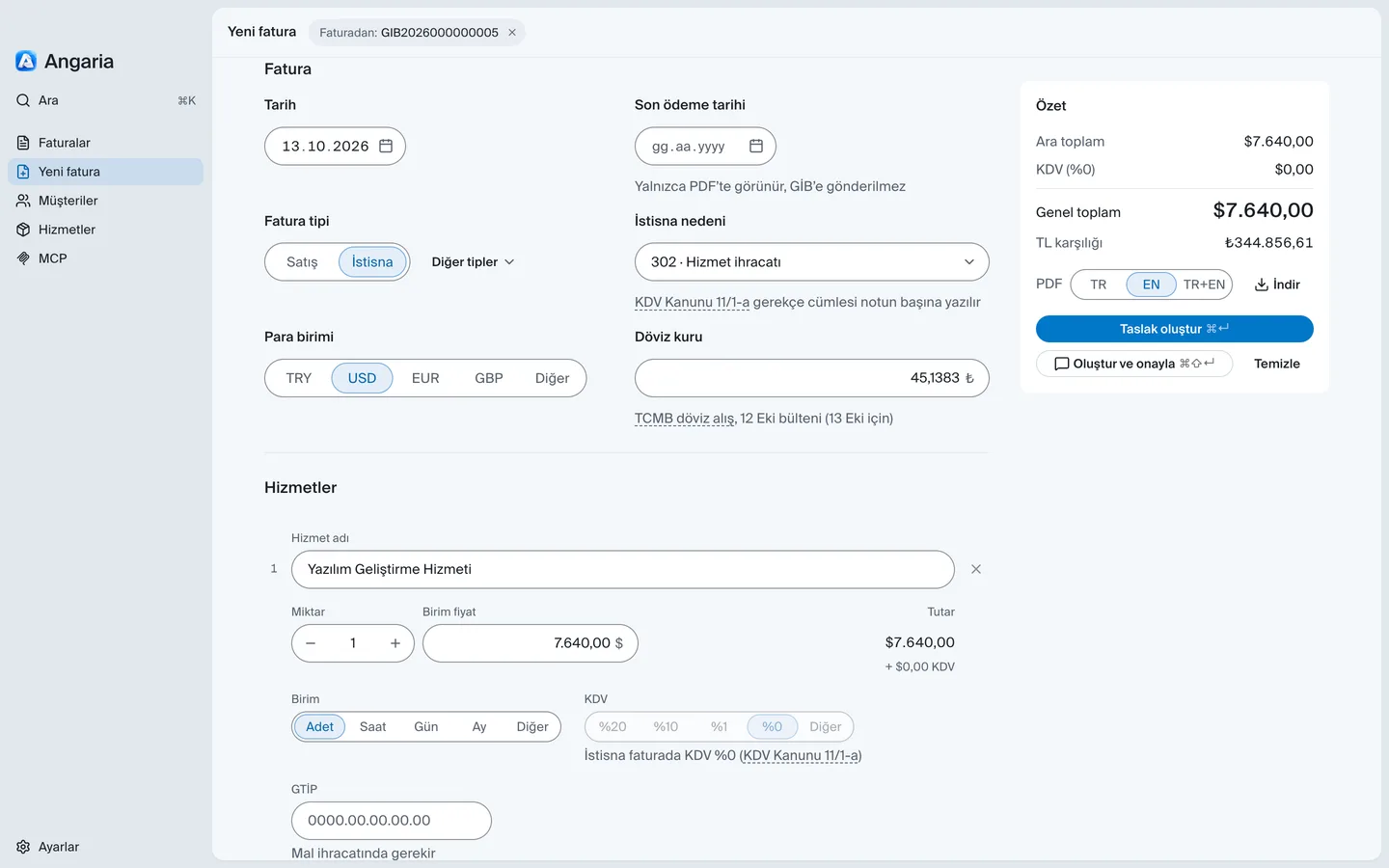Click the GTİP input field
Image resolution: width=1389 pixels, height=868 pixels.
point(392,821)
